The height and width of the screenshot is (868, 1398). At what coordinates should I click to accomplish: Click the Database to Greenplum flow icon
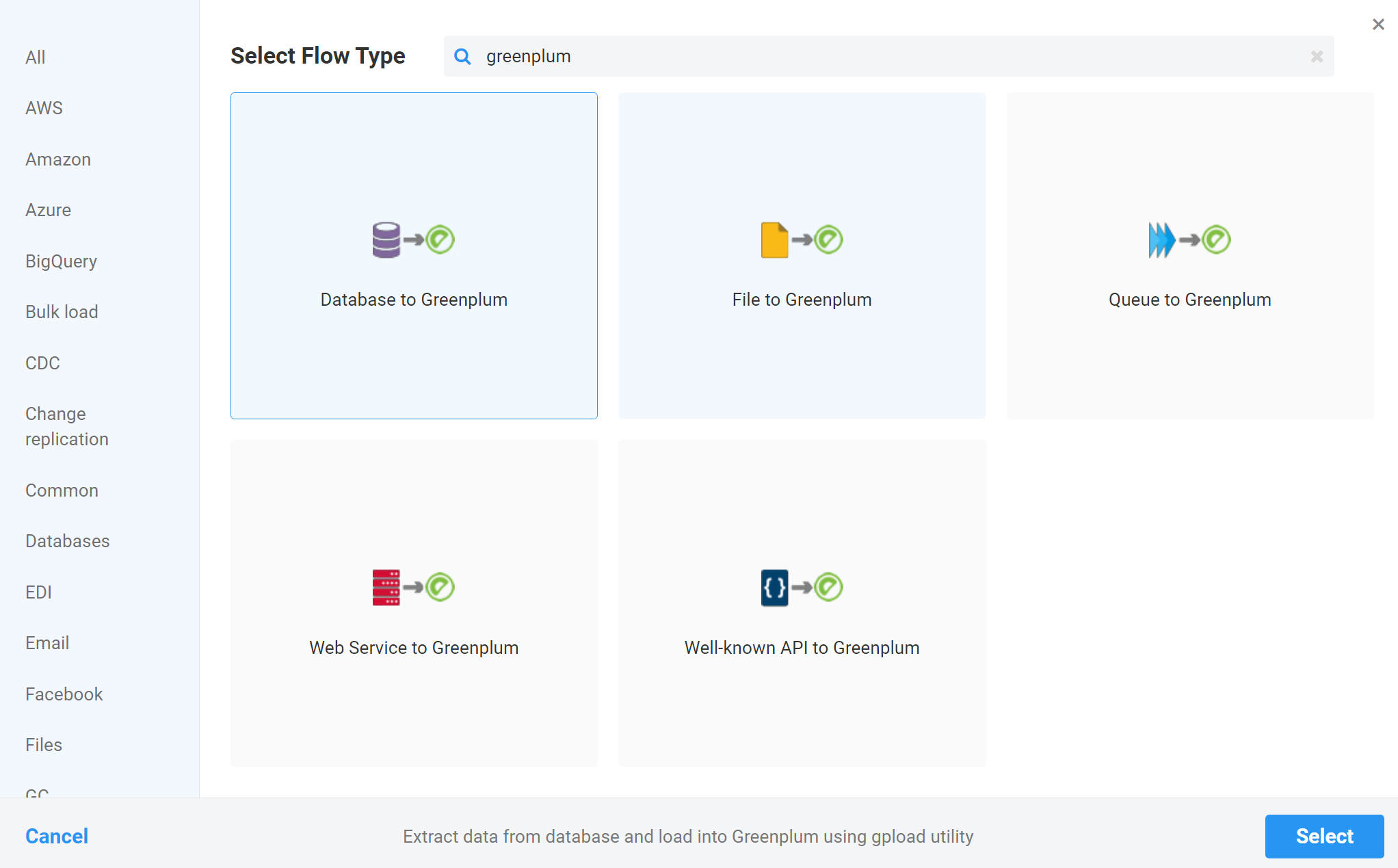point(413,239)
